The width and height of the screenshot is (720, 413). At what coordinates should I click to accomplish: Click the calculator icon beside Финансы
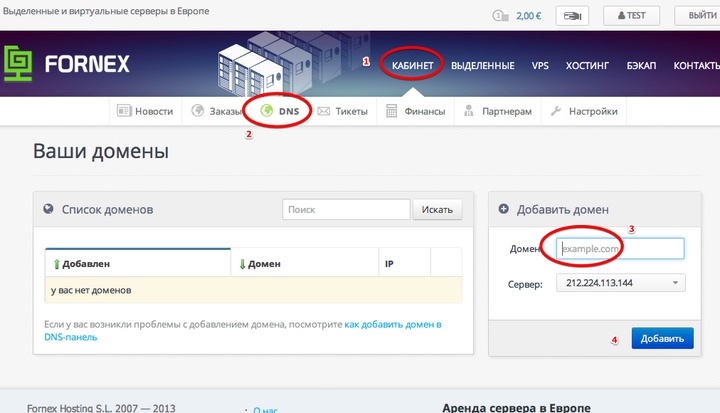[x=391, y=111]
